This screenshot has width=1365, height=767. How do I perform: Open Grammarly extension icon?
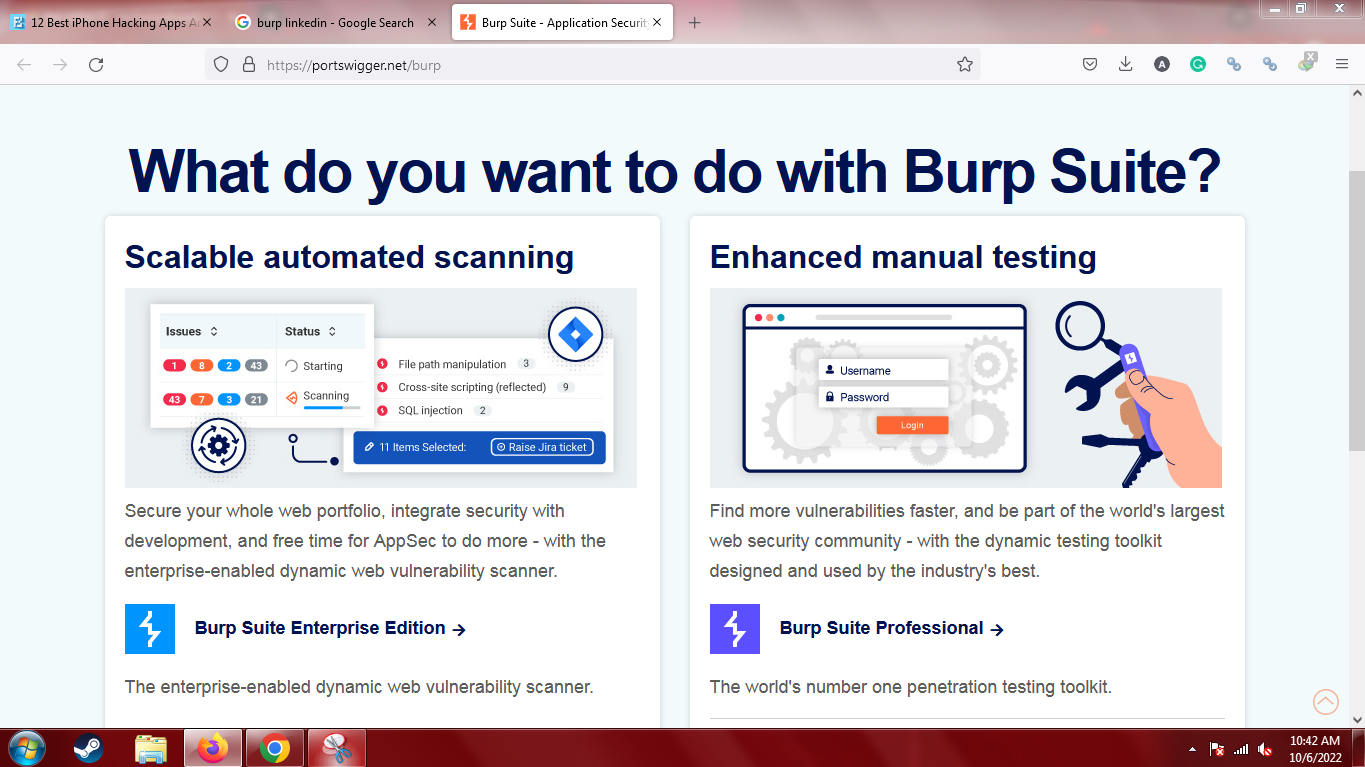pos(1197,64)
